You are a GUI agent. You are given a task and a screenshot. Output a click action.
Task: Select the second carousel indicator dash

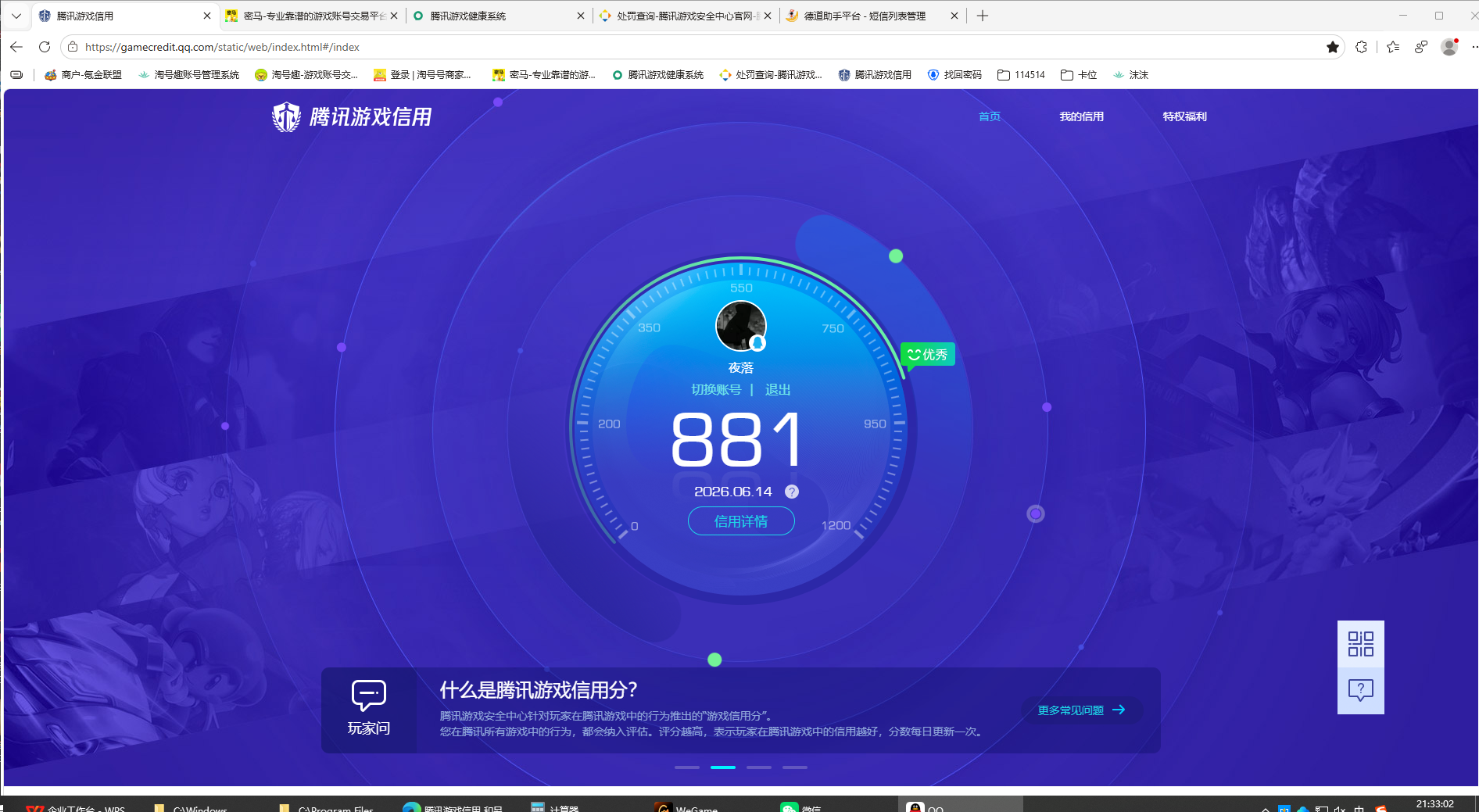[723, 767]
